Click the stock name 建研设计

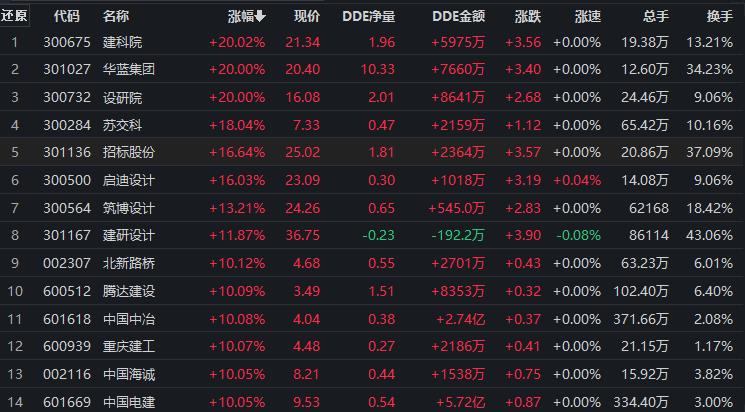pyautogui.click(x=129, y=235)
